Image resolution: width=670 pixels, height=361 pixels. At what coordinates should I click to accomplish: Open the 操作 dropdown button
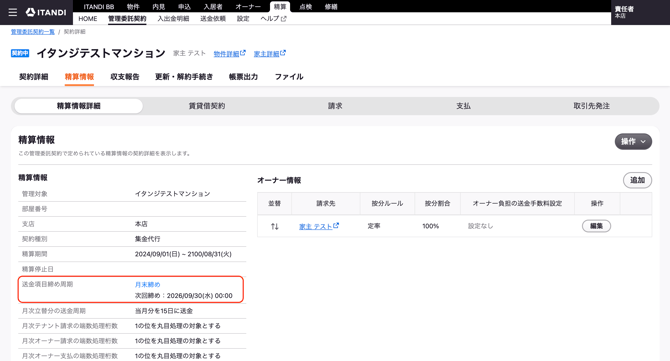coord(633,141)
